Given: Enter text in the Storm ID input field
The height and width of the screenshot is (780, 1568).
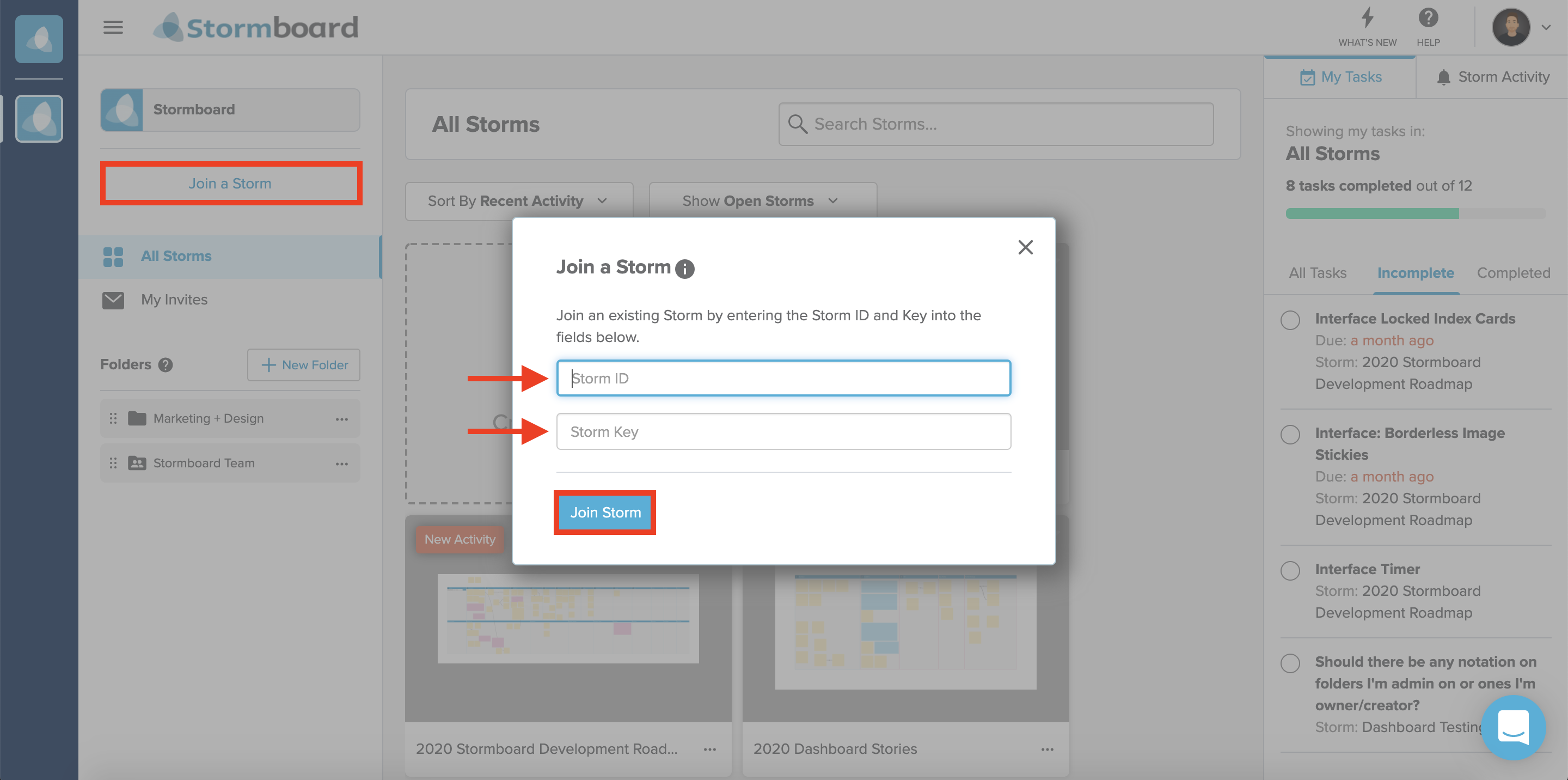Looking at the screenshot, I should point(784,378).
